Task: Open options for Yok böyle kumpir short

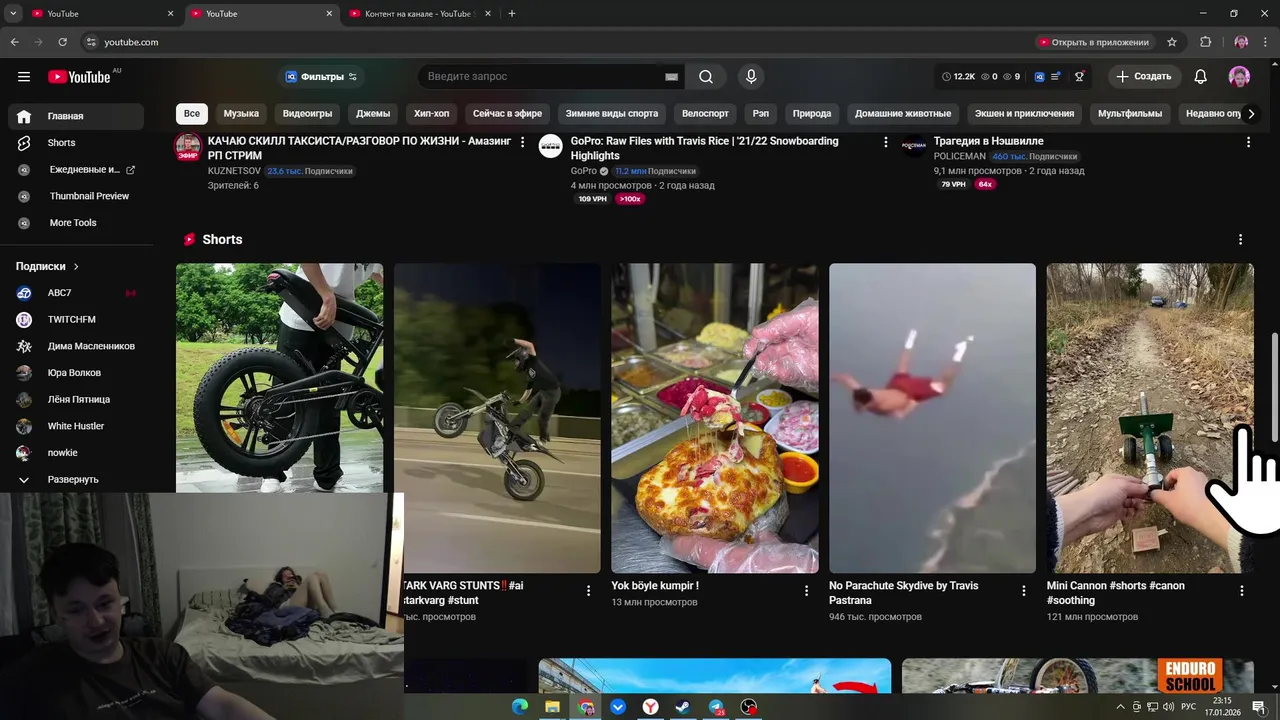Action: tap(806, 591)
